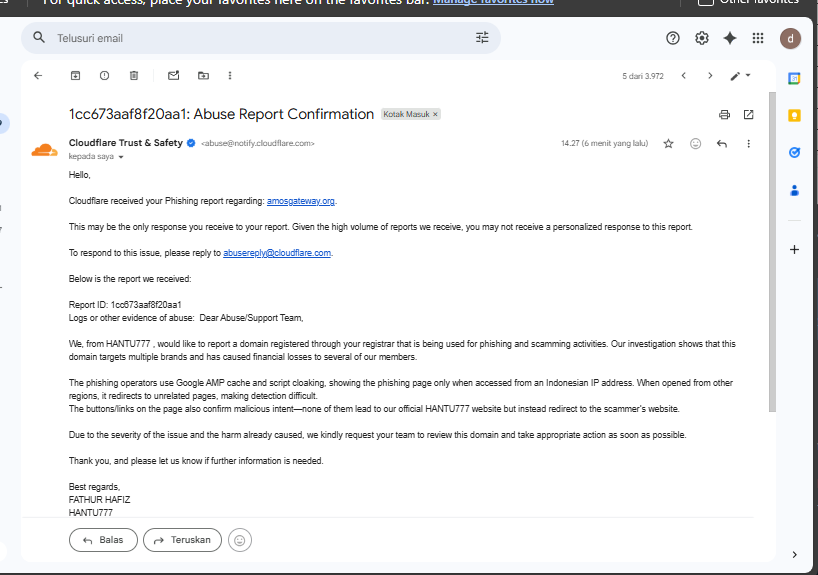This screenshot has height=575, width=818.
Task: Move email to a folder
Action: (x=203, y=76)
